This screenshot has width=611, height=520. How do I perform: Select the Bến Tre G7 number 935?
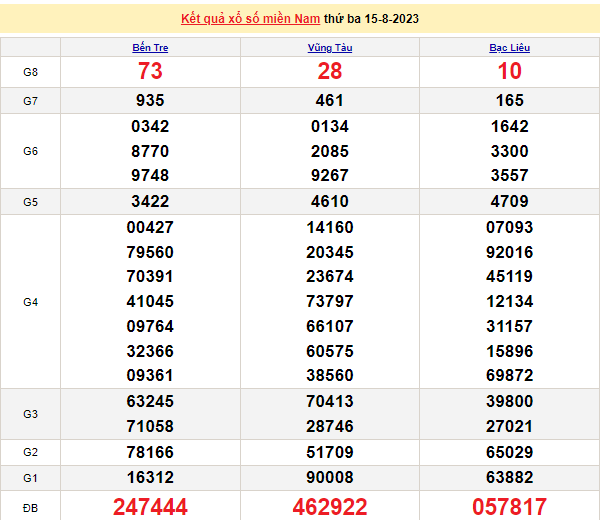pos(150,101)
